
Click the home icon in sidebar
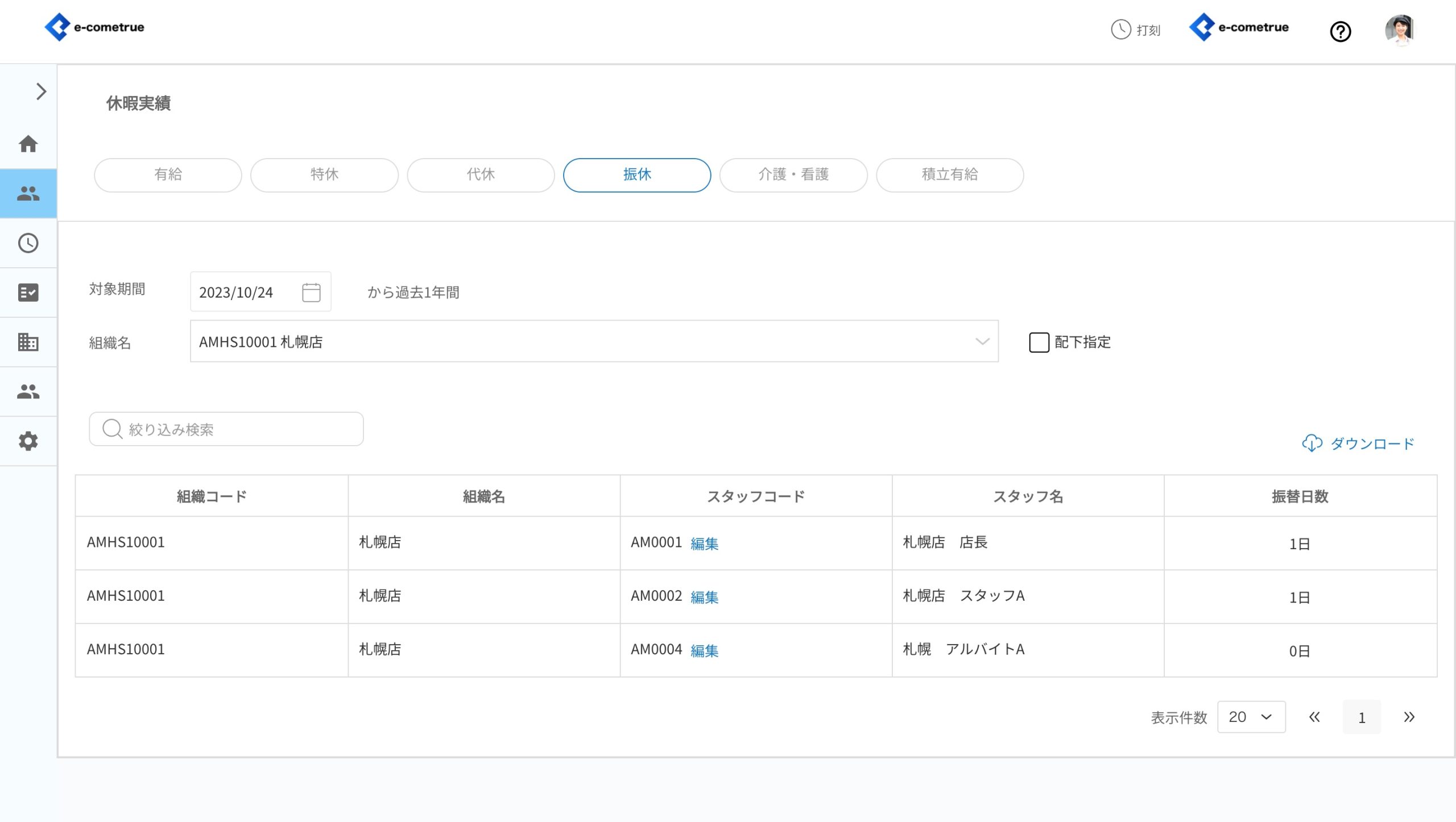tap(28, 144)
